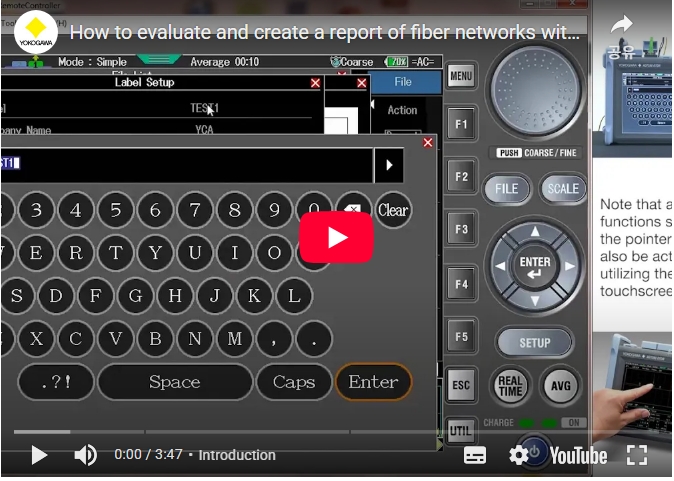Click the SCALE button
The width and height of the screenshot is (674, 481).
click(x=563, y=188)
